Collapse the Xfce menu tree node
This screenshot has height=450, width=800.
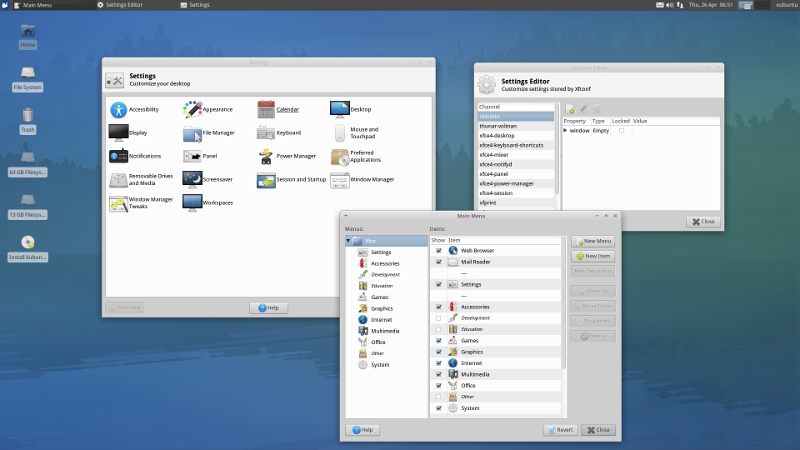point(348,241)
